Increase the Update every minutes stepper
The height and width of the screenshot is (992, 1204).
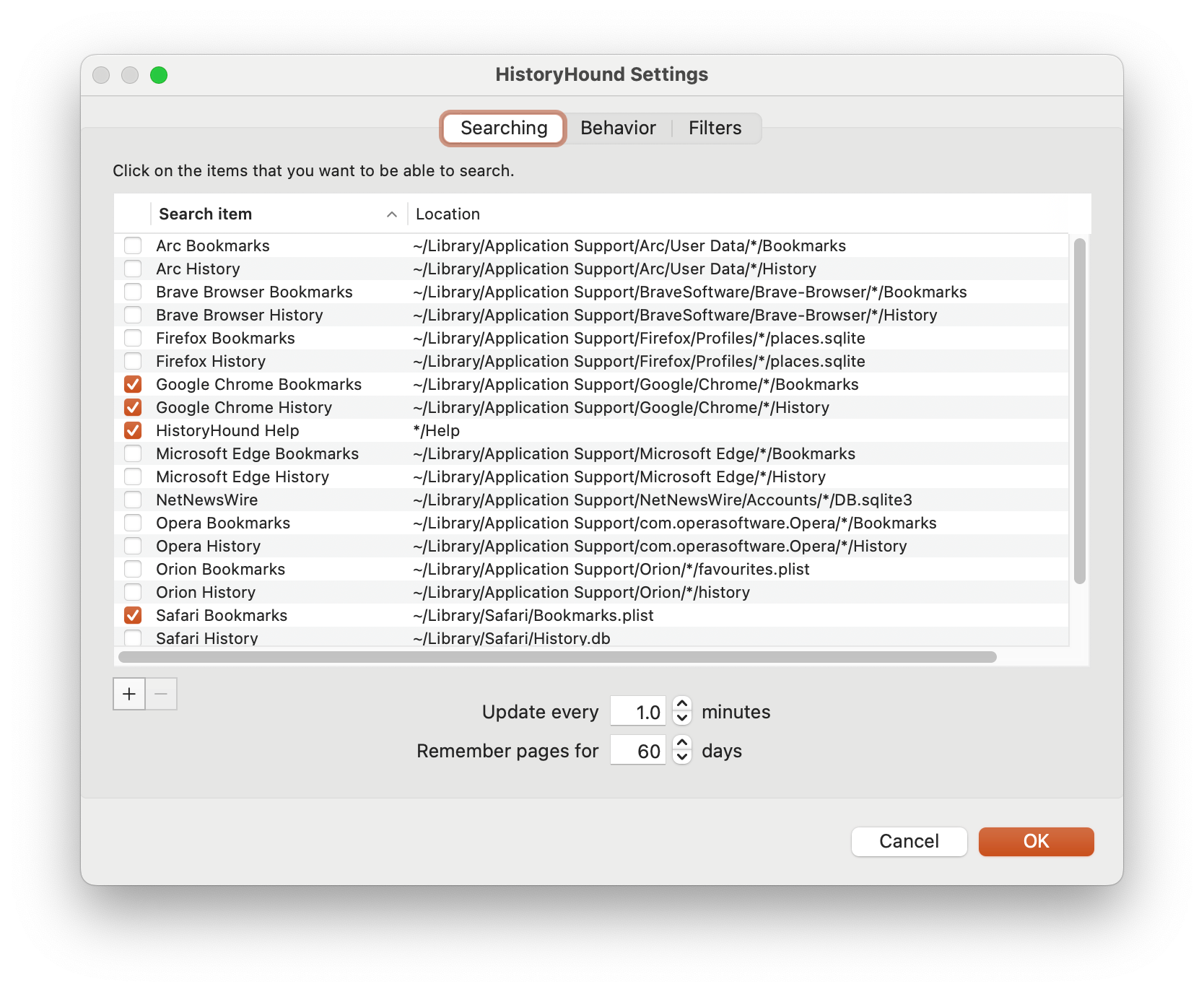tap(682, 703)
